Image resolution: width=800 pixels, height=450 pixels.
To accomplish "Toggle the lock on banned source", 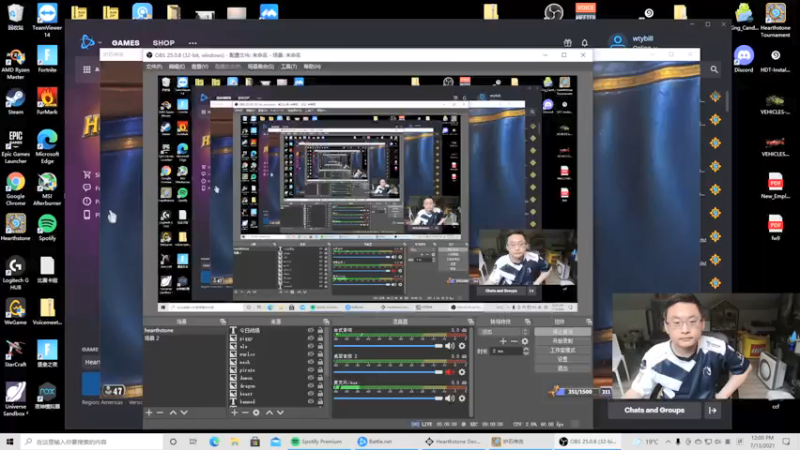I will pyautogui.click(x=320, y=402).
